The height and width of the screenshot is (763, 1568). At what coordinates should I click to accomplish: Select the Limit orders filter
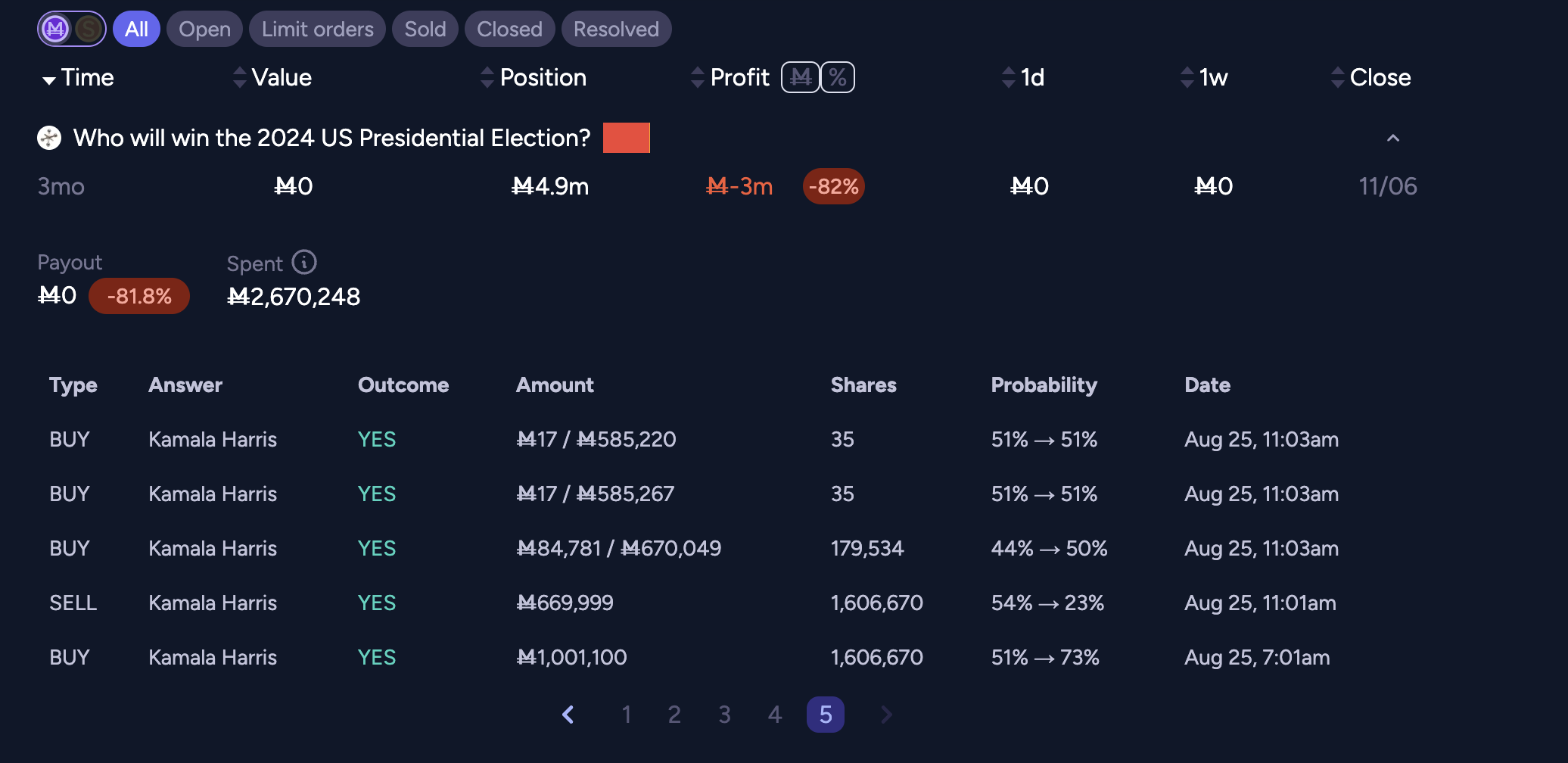(x=317, y=30)
